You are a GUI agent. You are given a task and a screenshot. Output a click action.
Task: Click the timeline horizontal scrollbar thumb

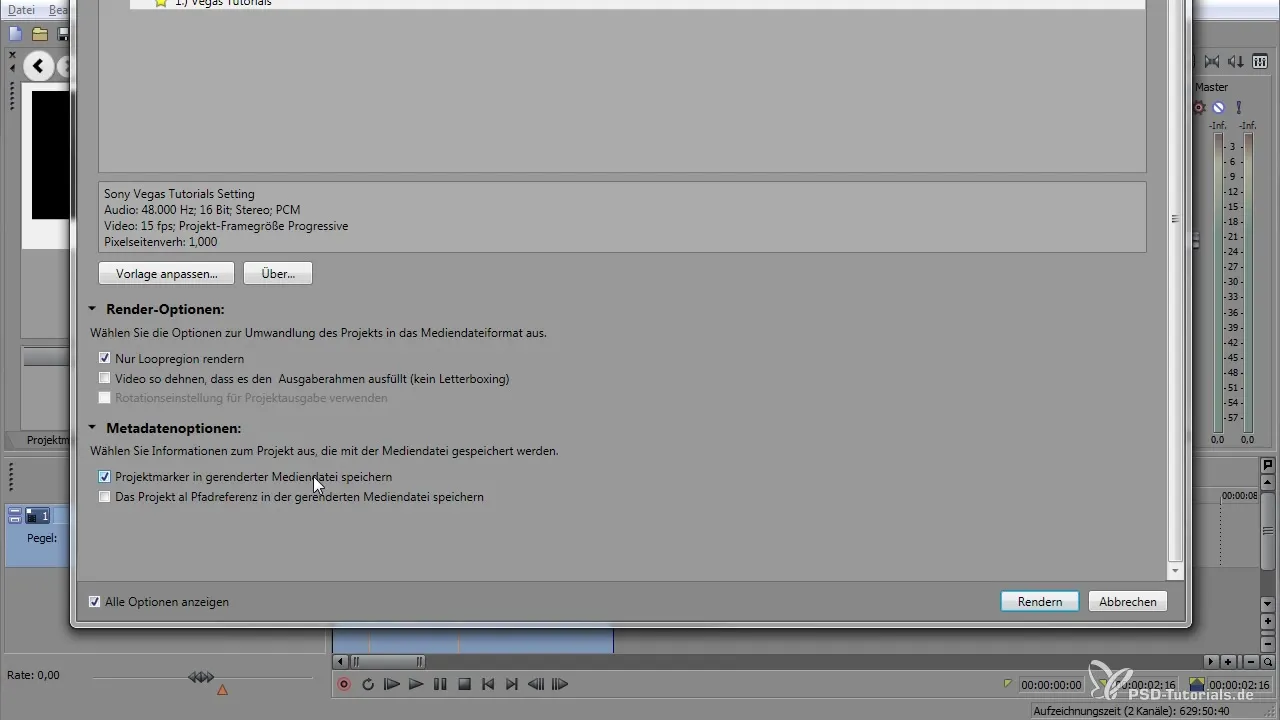[x=386, y=661]
